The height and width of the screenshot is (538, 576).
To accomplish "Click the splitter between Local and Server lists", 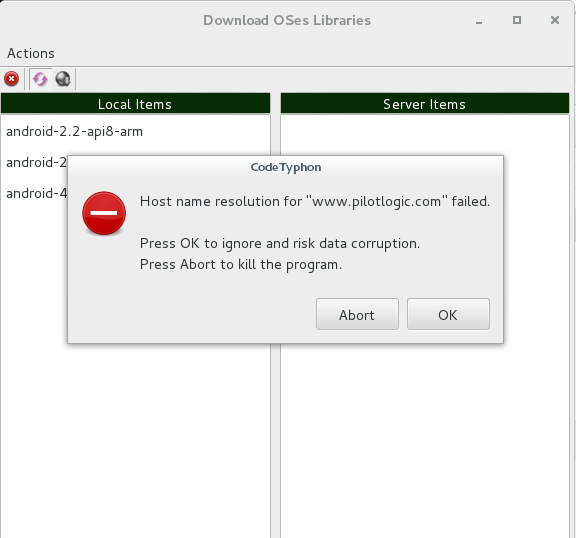I will tap(276, 441).
